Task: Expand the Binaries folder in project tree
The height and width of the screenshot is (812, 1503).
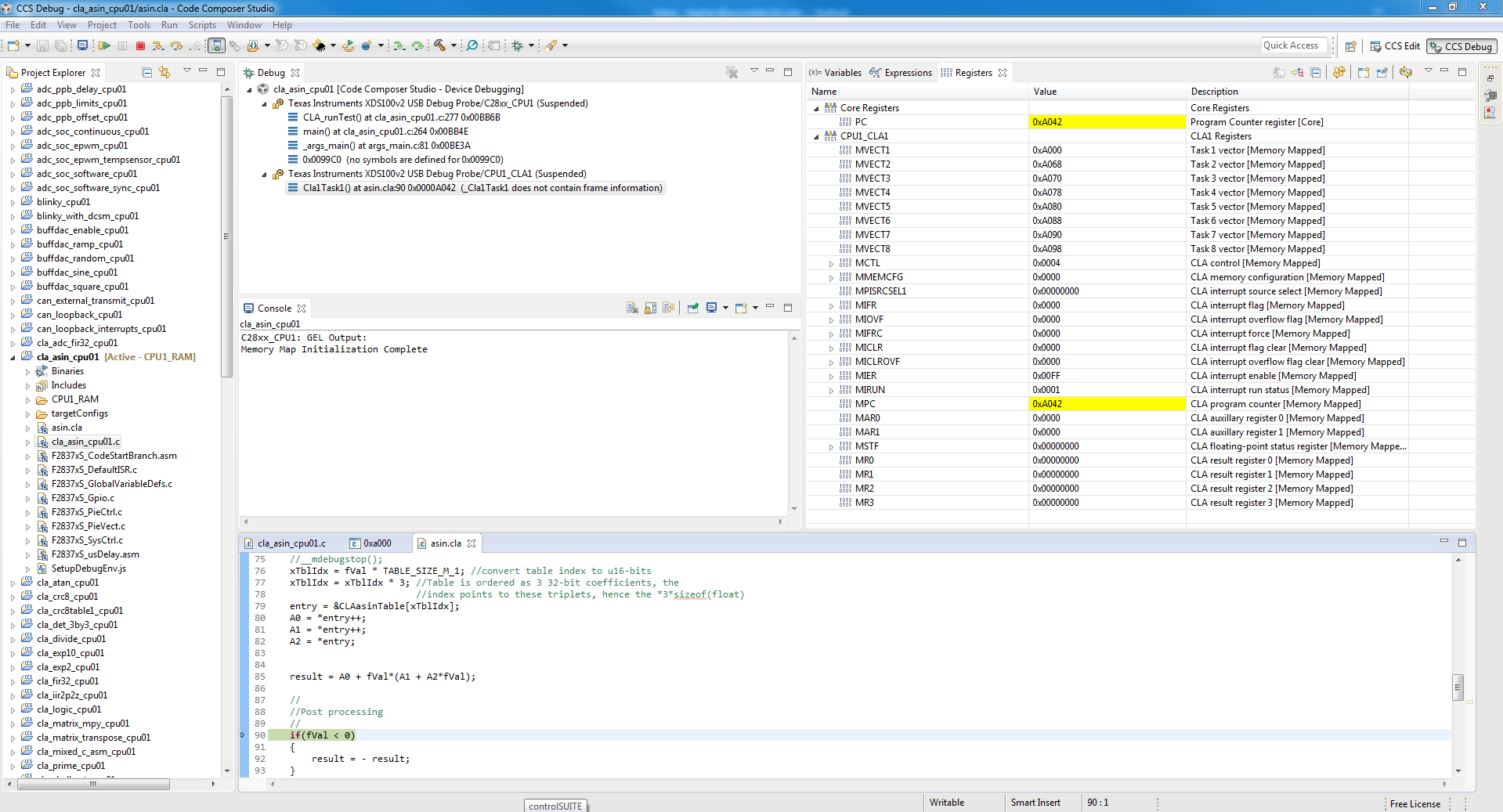Action: click(x=27, y=372)
